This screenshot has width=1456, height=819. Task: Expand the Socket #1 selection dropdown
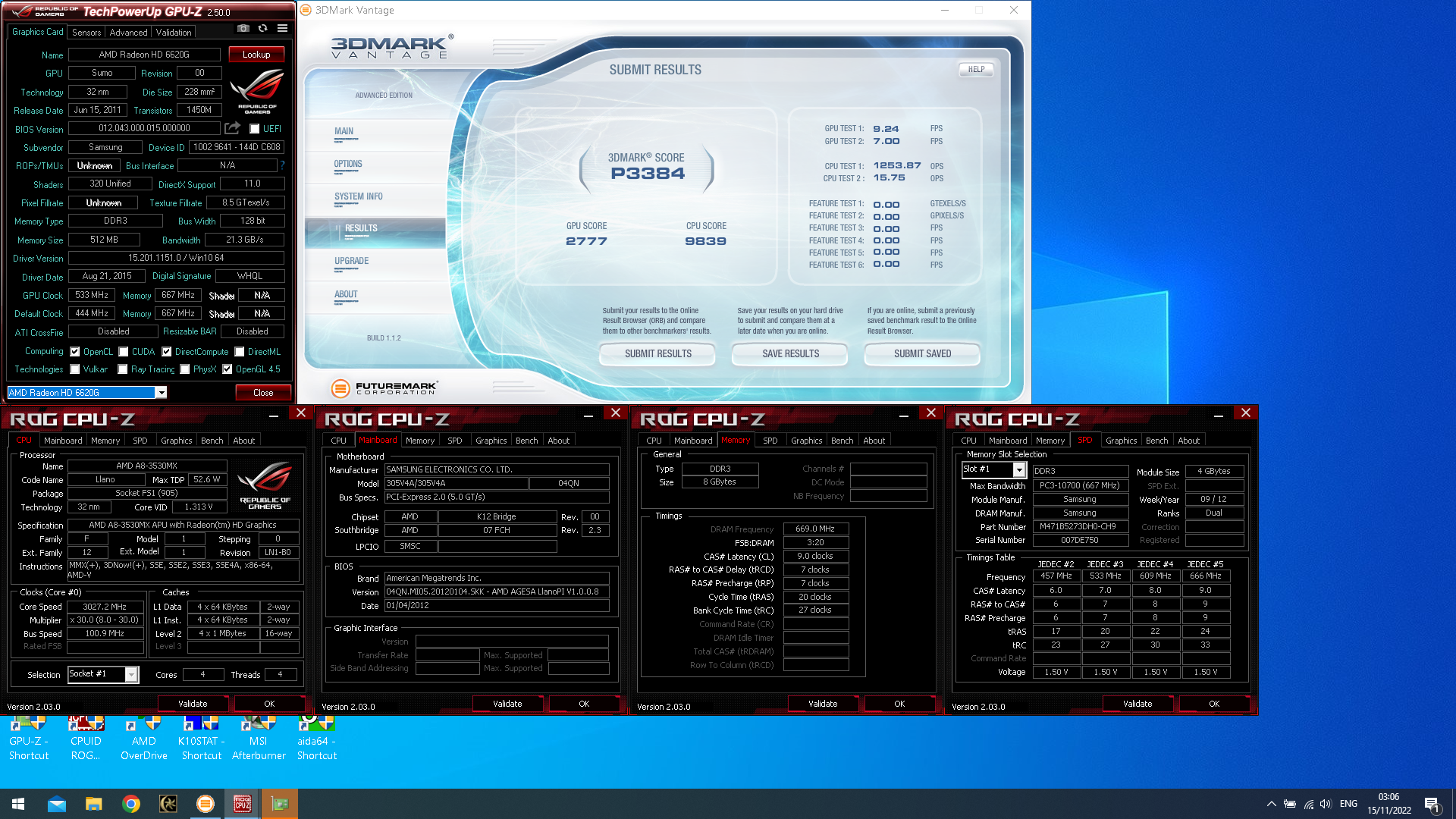coord(131,674)
